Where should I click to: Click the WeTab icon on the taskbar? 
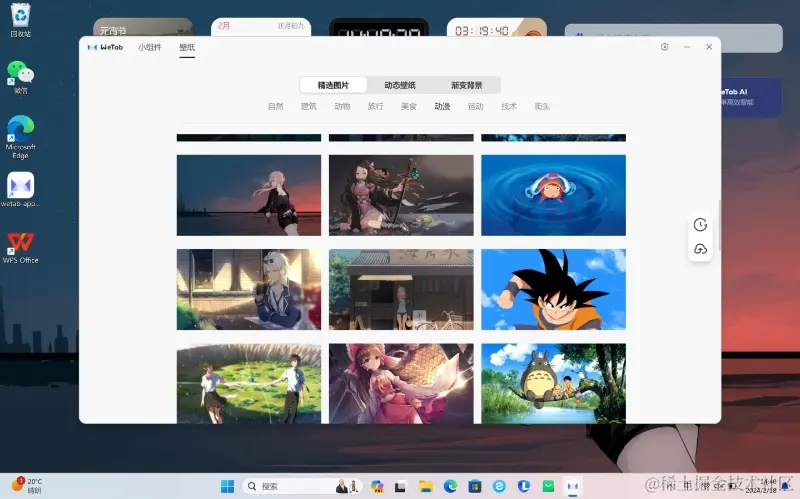tap(572, 486)
